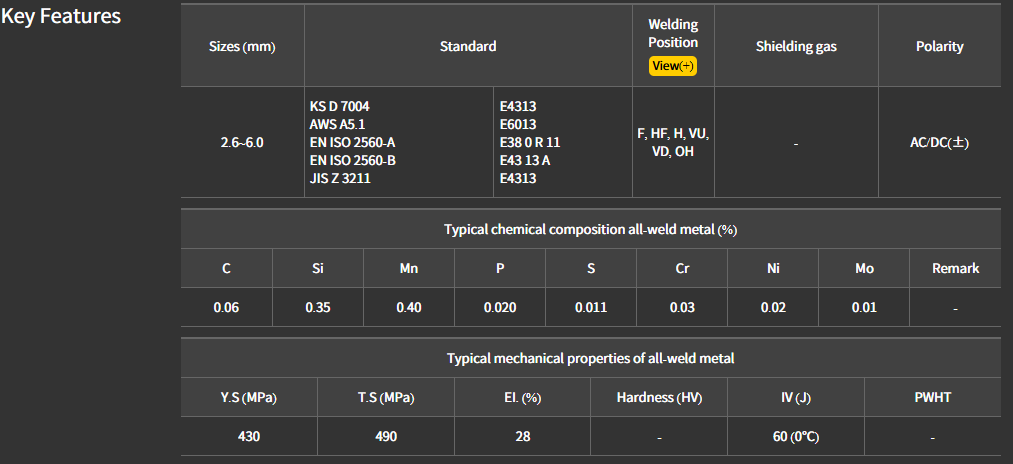The width and height of the screenshot is (1013, 464).
Task: Click the AC/DC(±) polarity value
Action: point(939,143)
